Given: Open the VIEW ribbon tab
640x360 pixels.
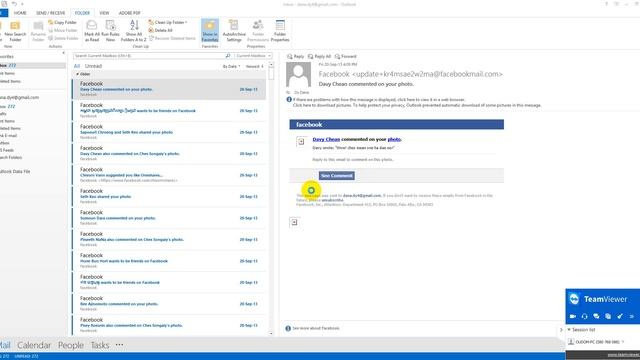Looking at the screenshot, I should (x=104, y=13).
